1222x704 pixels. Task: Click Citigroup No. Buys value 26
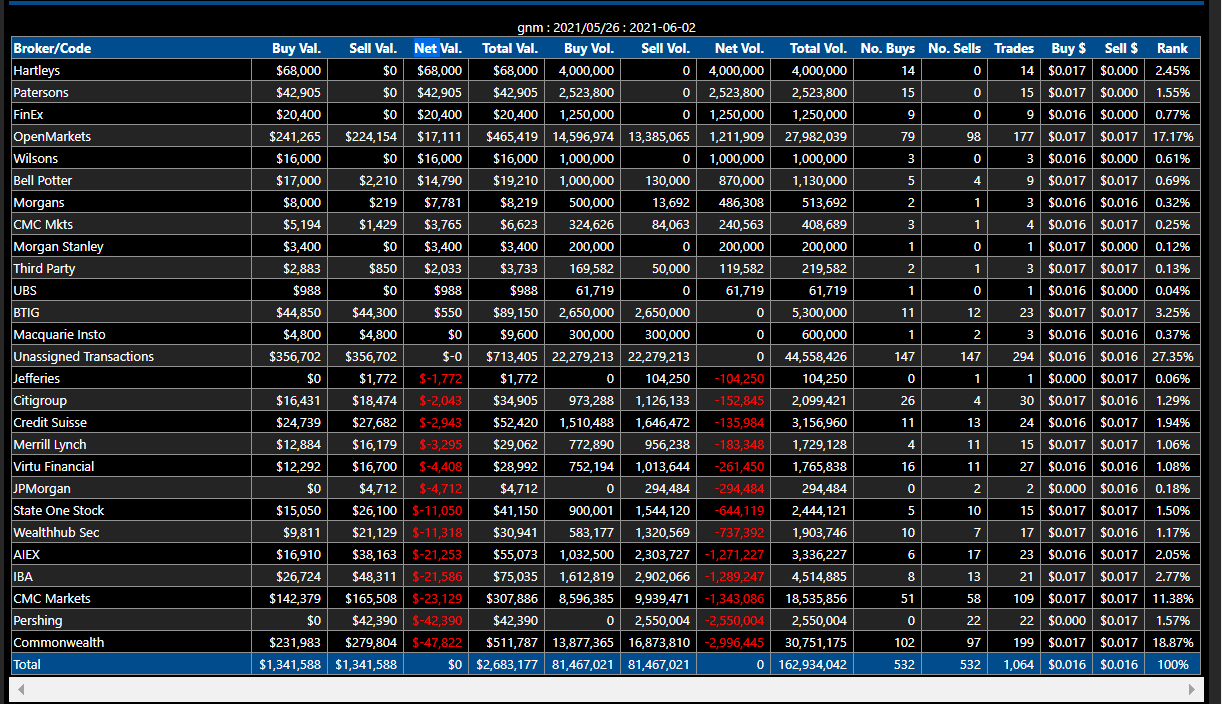tap(907, 400)
